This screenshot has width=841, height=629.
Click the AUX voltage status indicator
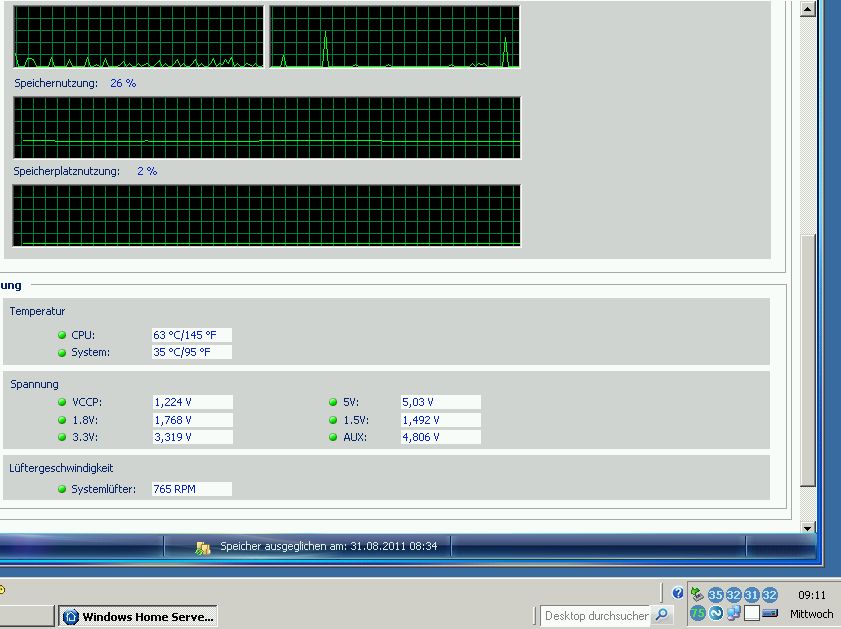333,437
